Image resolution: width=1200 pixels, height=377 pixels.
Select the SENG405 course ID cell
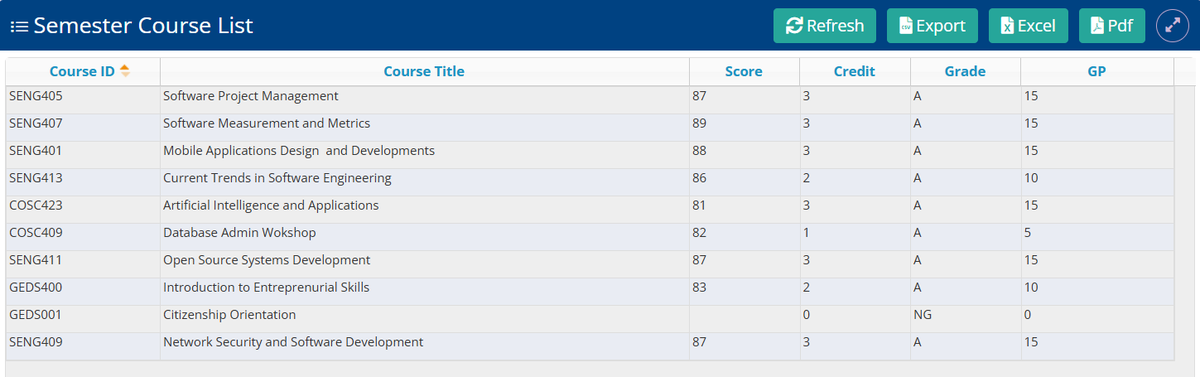coord(83,96)
